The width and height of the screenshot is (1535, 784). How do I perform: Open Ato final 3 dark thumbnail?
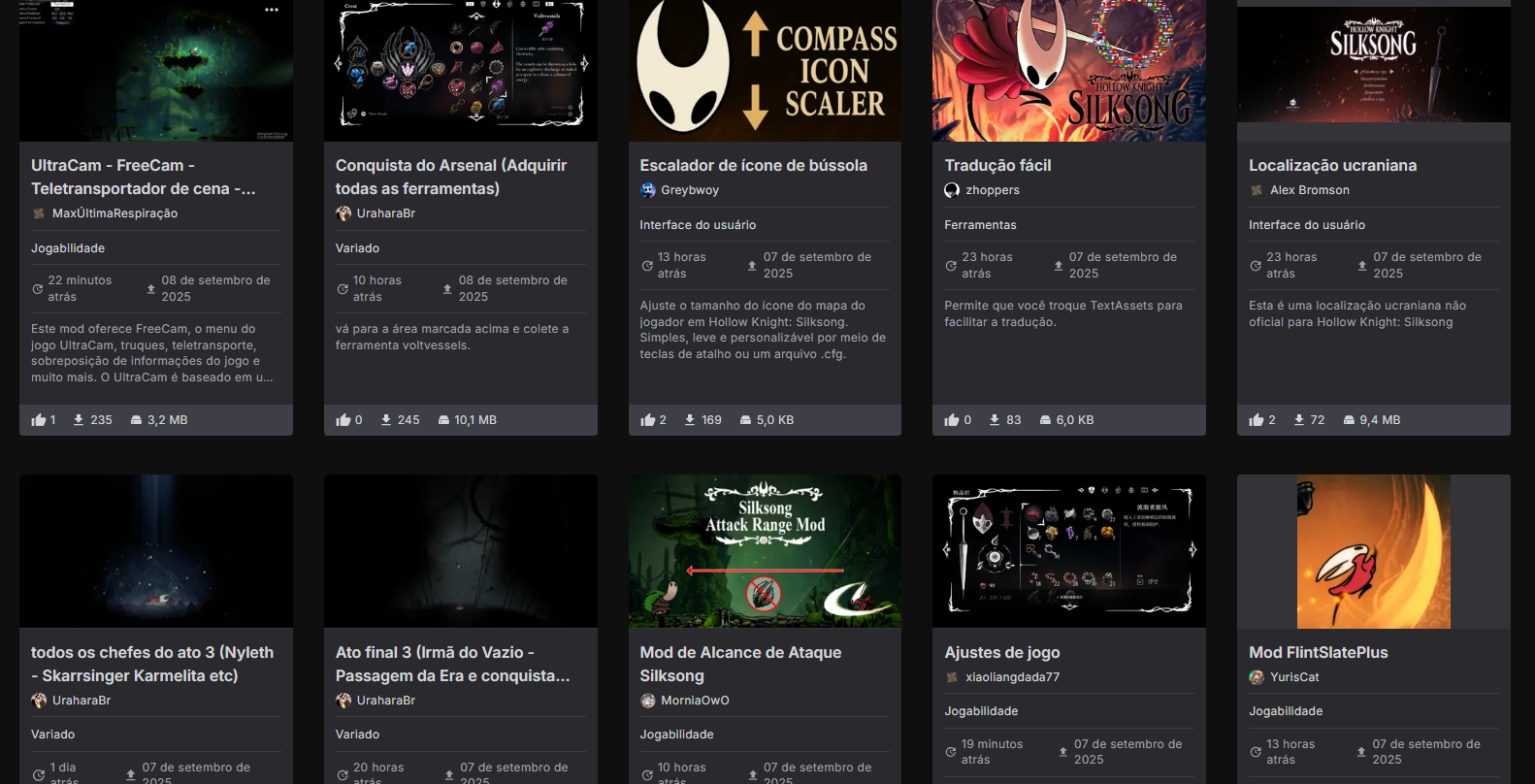461,551
